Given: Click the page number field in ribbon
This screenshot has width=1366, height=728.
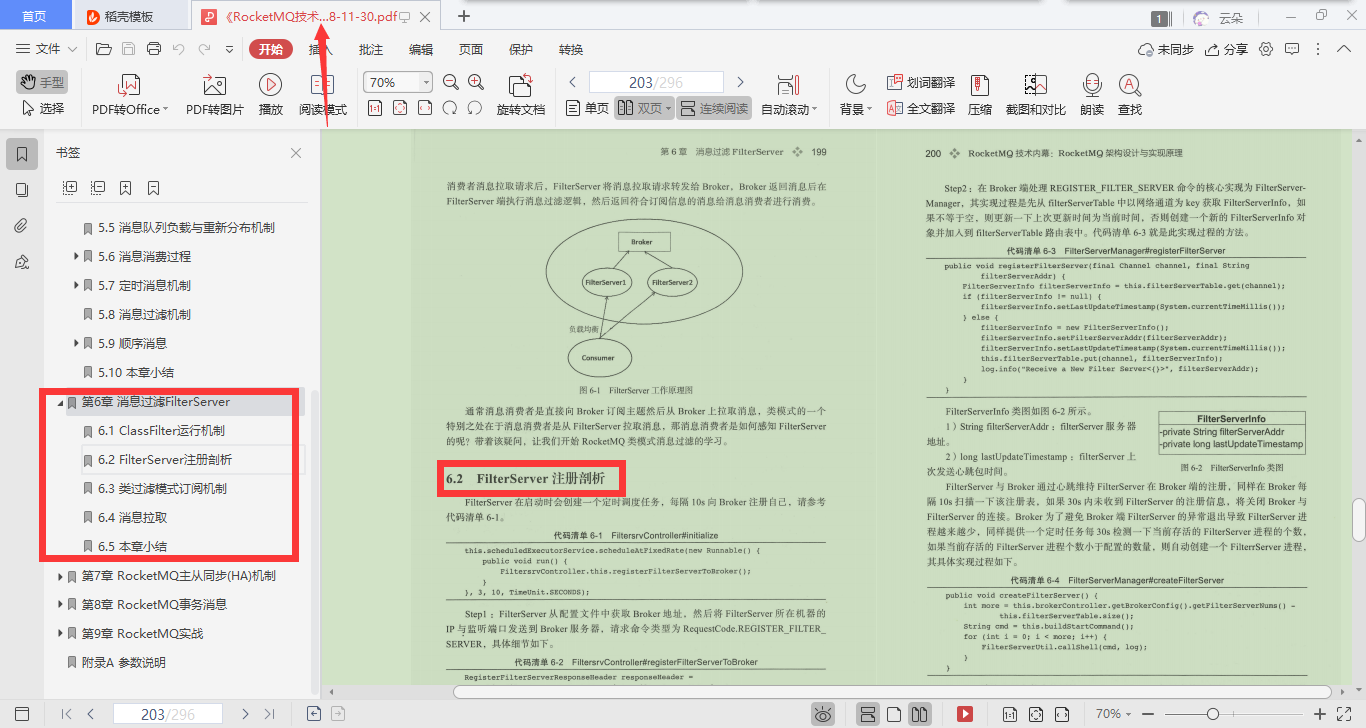Looking at the screenshot, I should click(x=656, y=83).
